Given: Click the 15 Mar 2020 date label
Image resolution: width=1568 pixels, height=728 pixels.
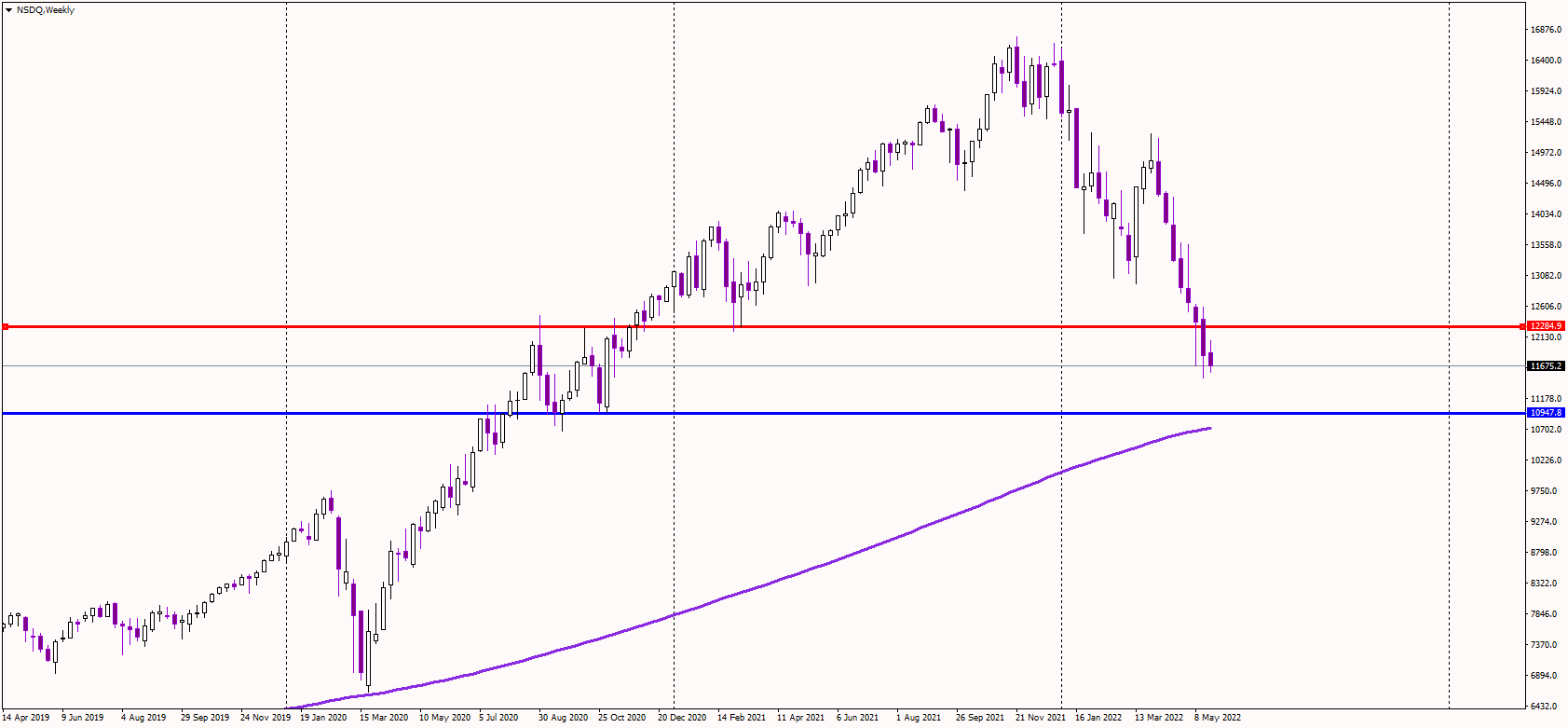Looking at the screenshot, I should click(384, 718).
